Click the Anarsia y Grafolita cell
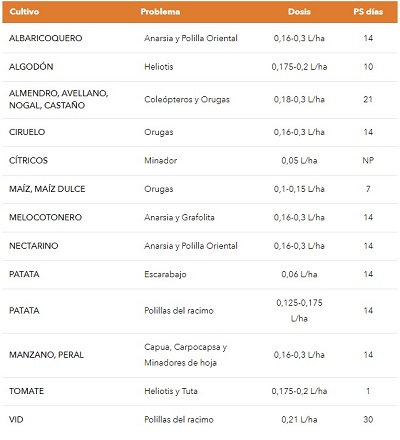 179,218
